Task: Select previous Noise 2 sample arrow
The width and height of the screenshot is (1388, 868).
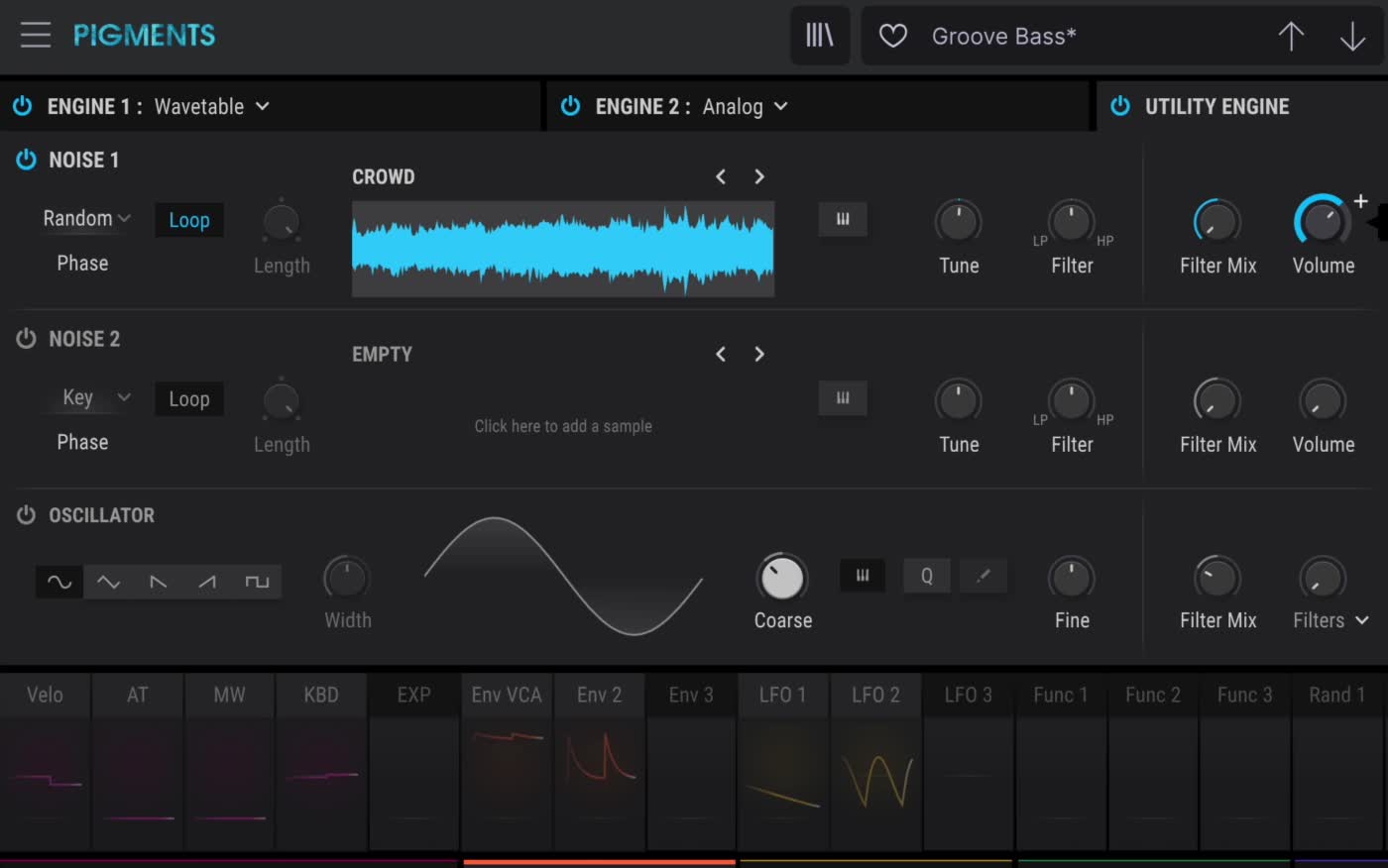Action: click(x=721, y=354)
